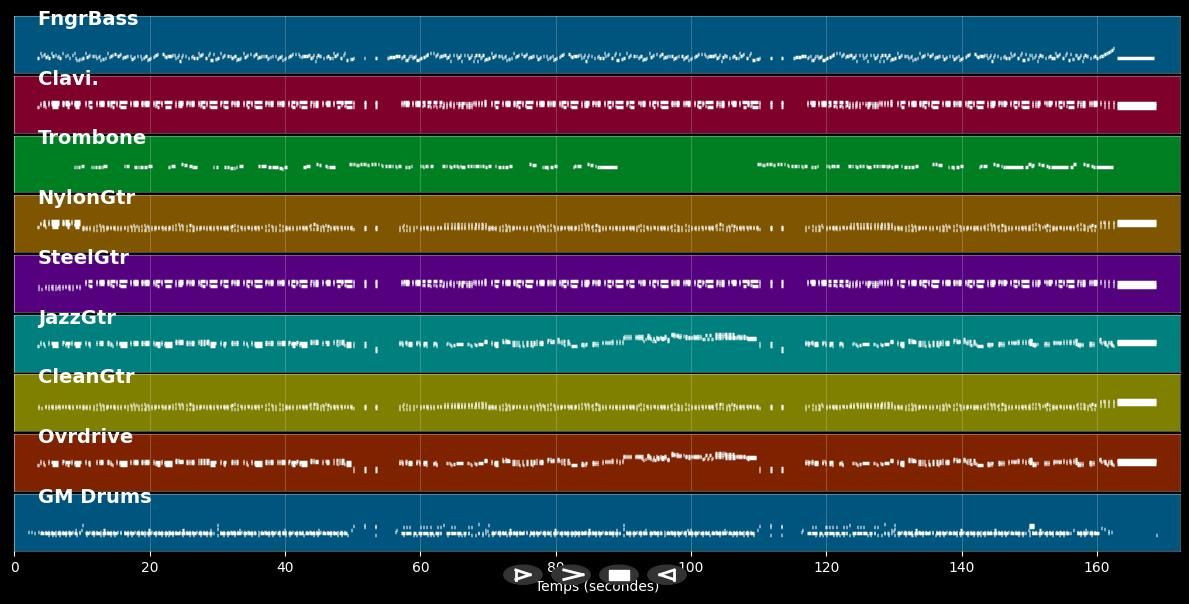The width and height of the screenshot is (1189, 604).
Task: Select the Clavi. track label
Action: pyautogui.click(x=68, y=77)
